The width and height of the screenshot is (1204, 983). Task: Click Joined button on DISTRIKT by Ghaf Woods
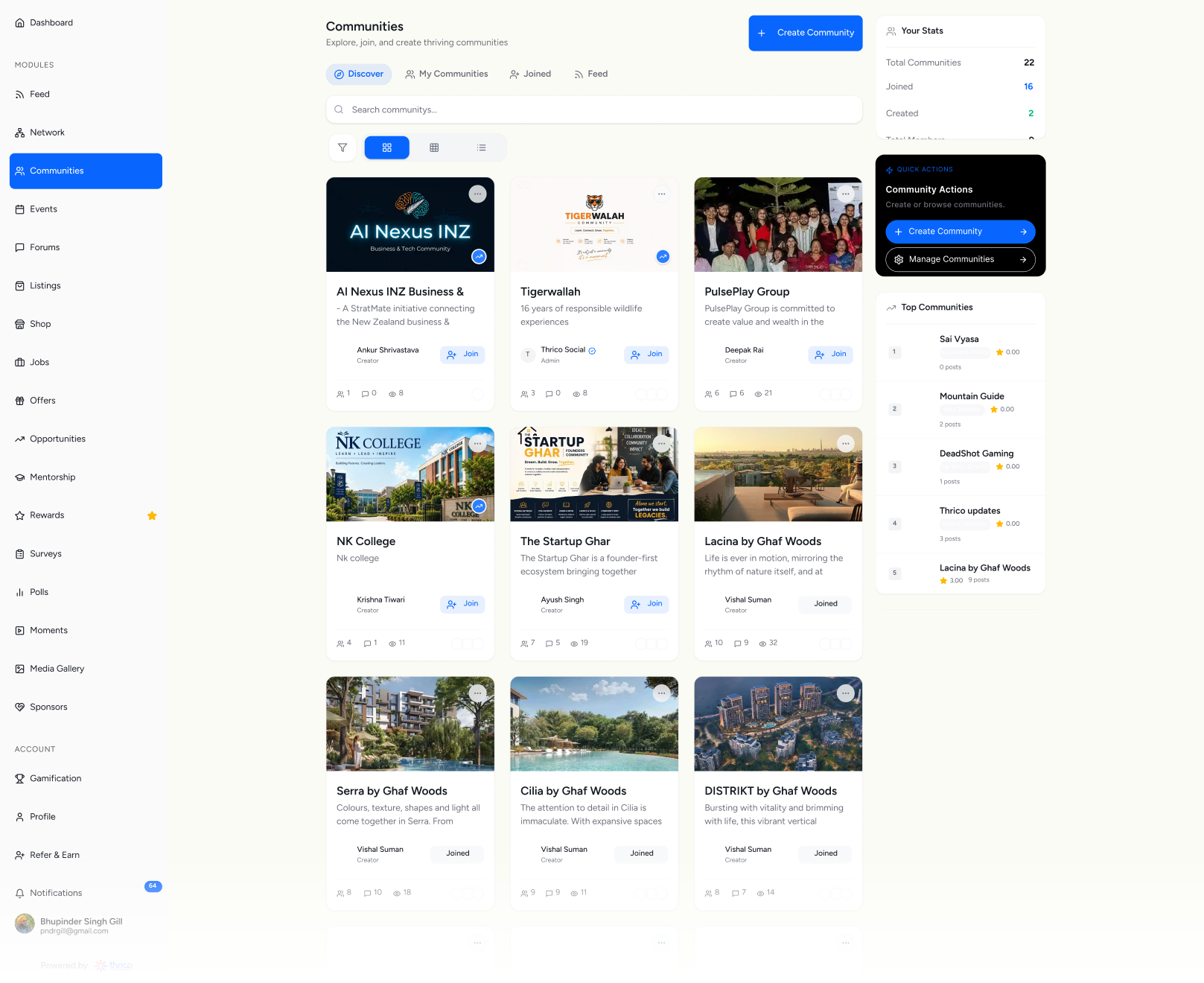click(x=826, y=853)
